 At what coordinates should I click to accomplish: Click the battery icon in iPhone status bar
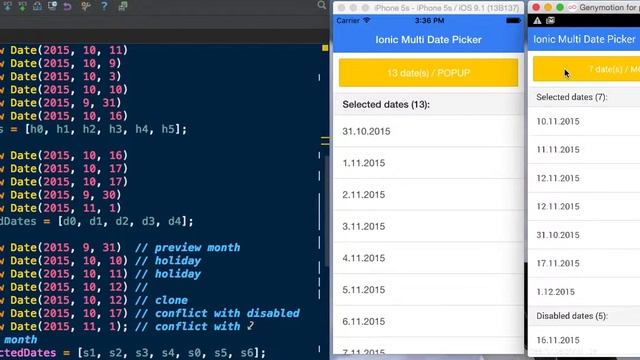click(513, 20)
